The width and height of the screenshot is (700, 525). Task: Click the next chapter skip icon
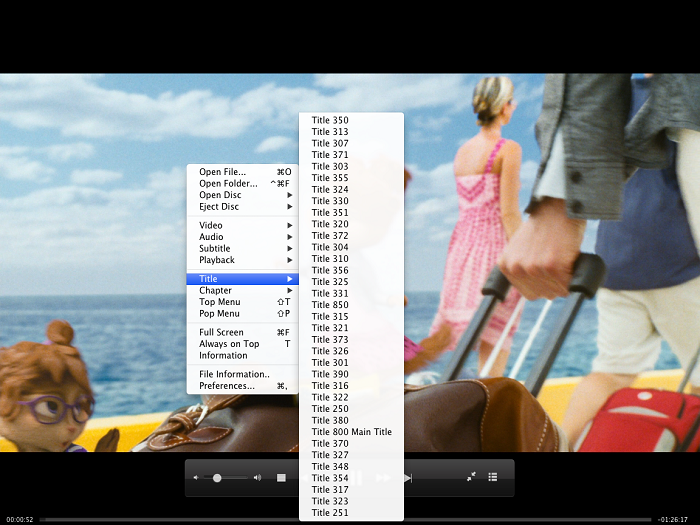[x=408, y=478]
